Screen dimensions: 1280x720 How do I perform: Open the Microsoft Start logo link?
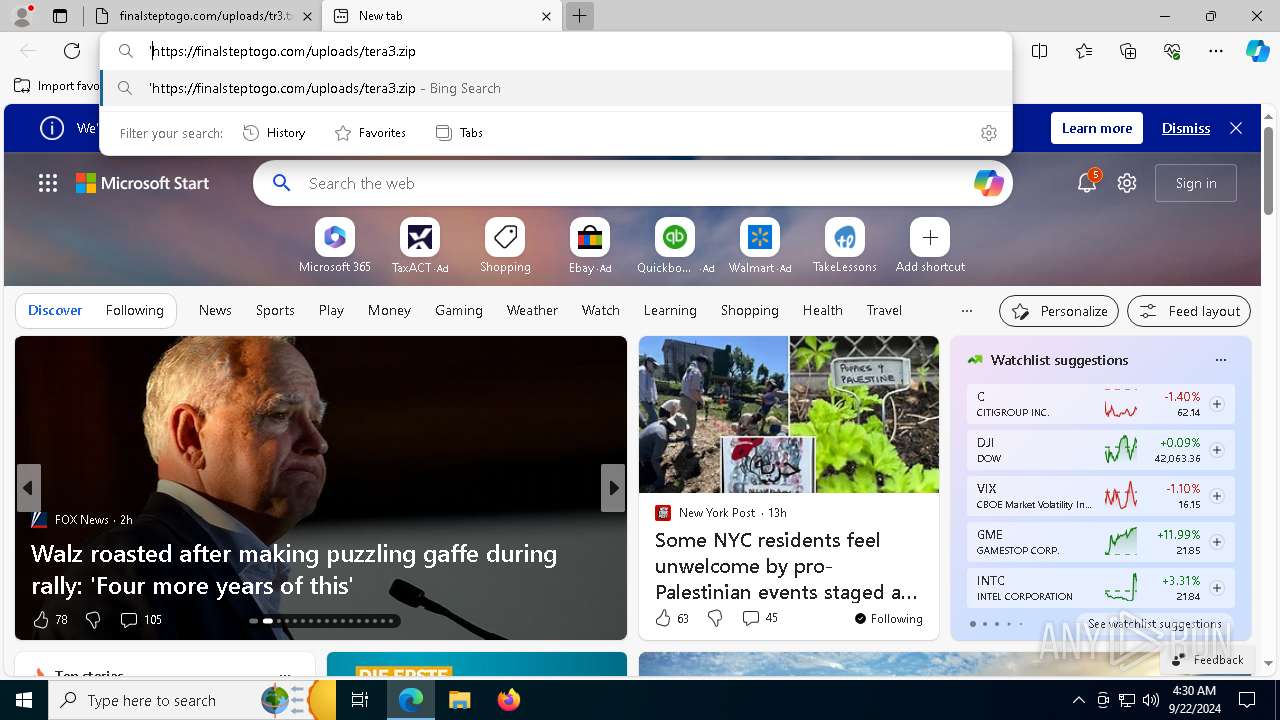click(143, 183)
